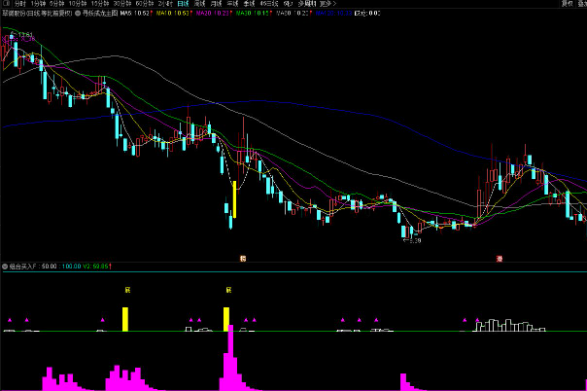Click the first yellow signal bar in sub-chart

pyautogui.click(x=125, y=319)
